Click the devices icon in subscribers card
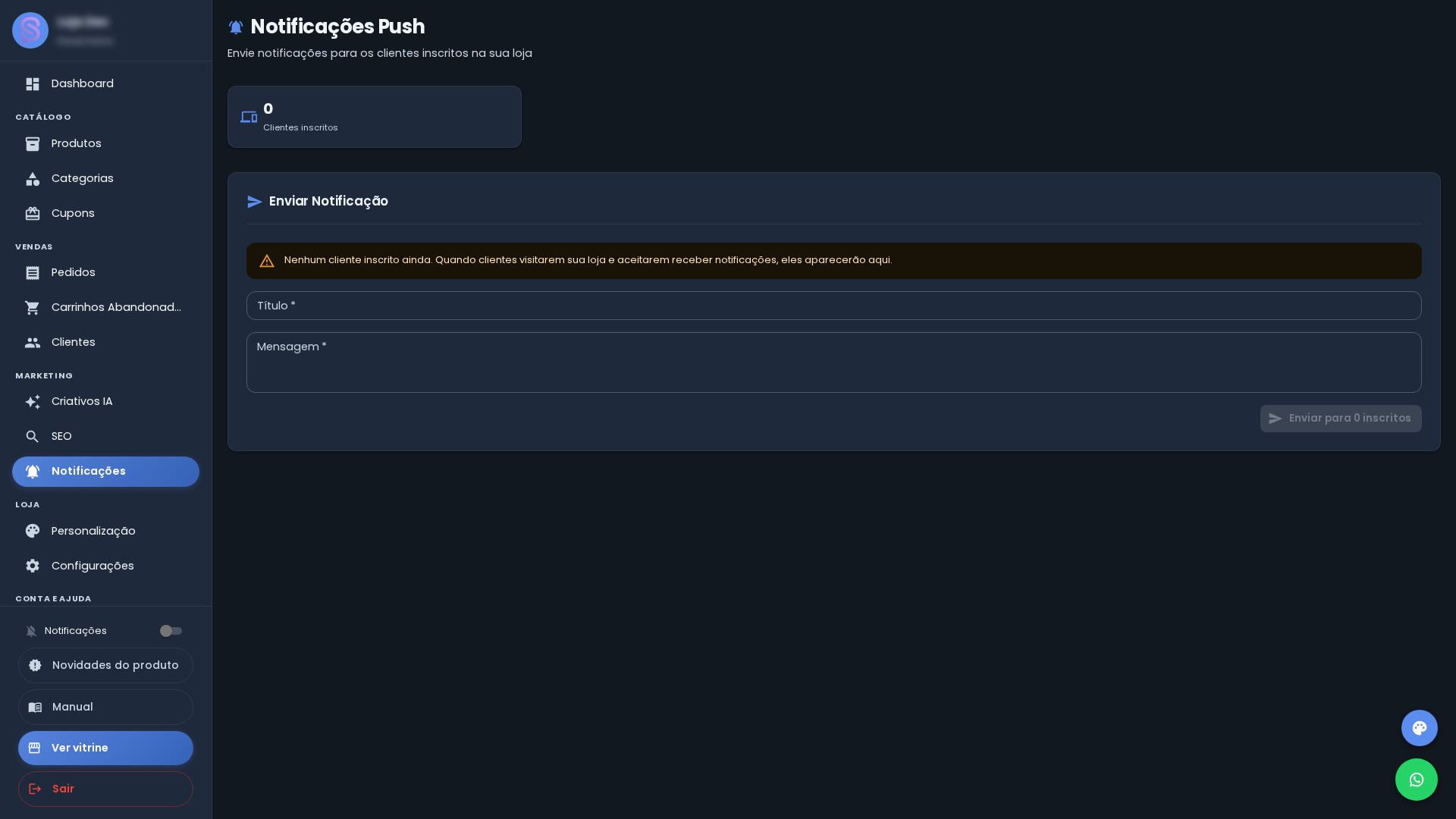Screen dimensions: 1456x819 249,117
